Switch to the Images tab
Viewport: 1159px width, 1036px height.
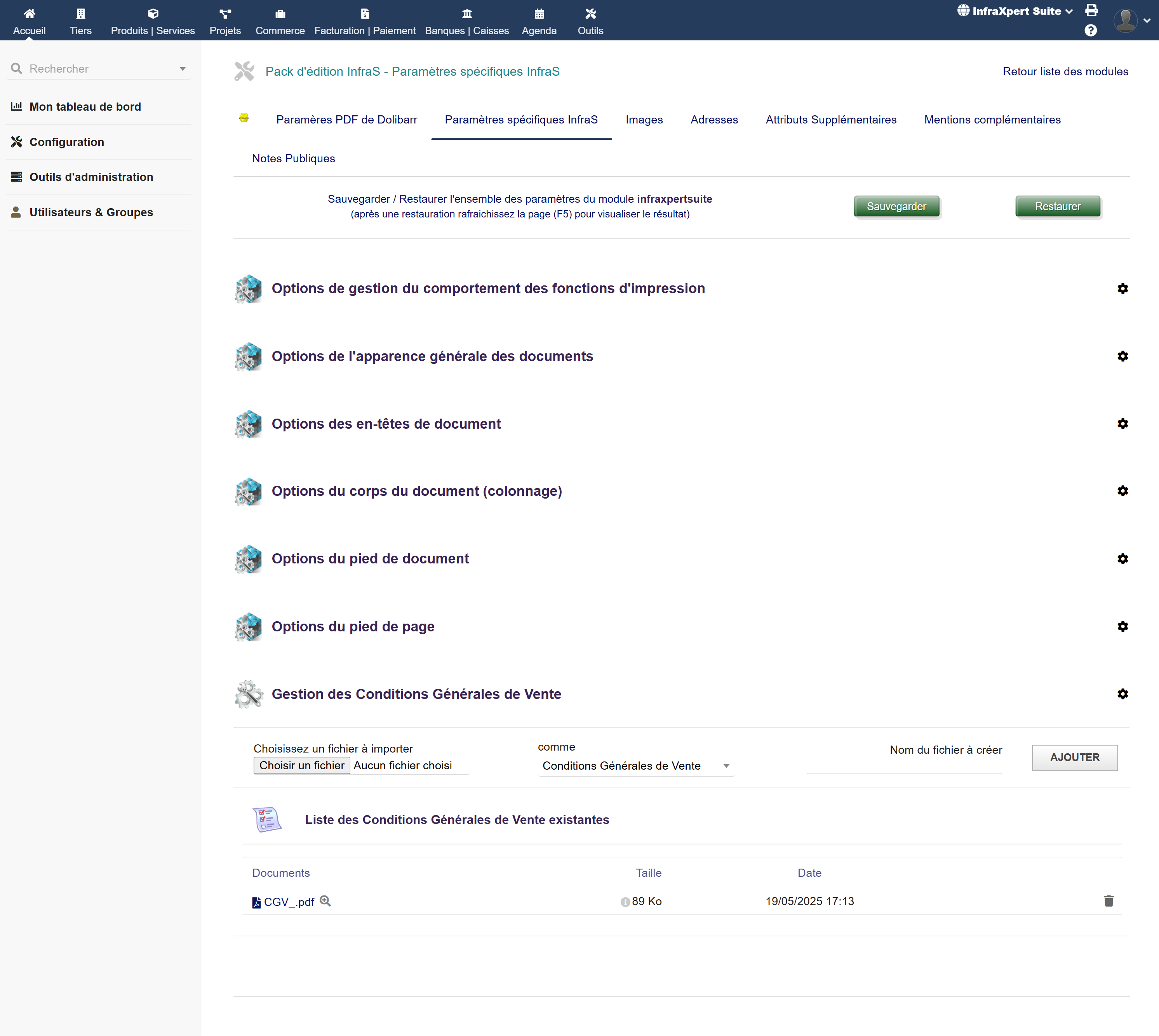coord(644,120)
